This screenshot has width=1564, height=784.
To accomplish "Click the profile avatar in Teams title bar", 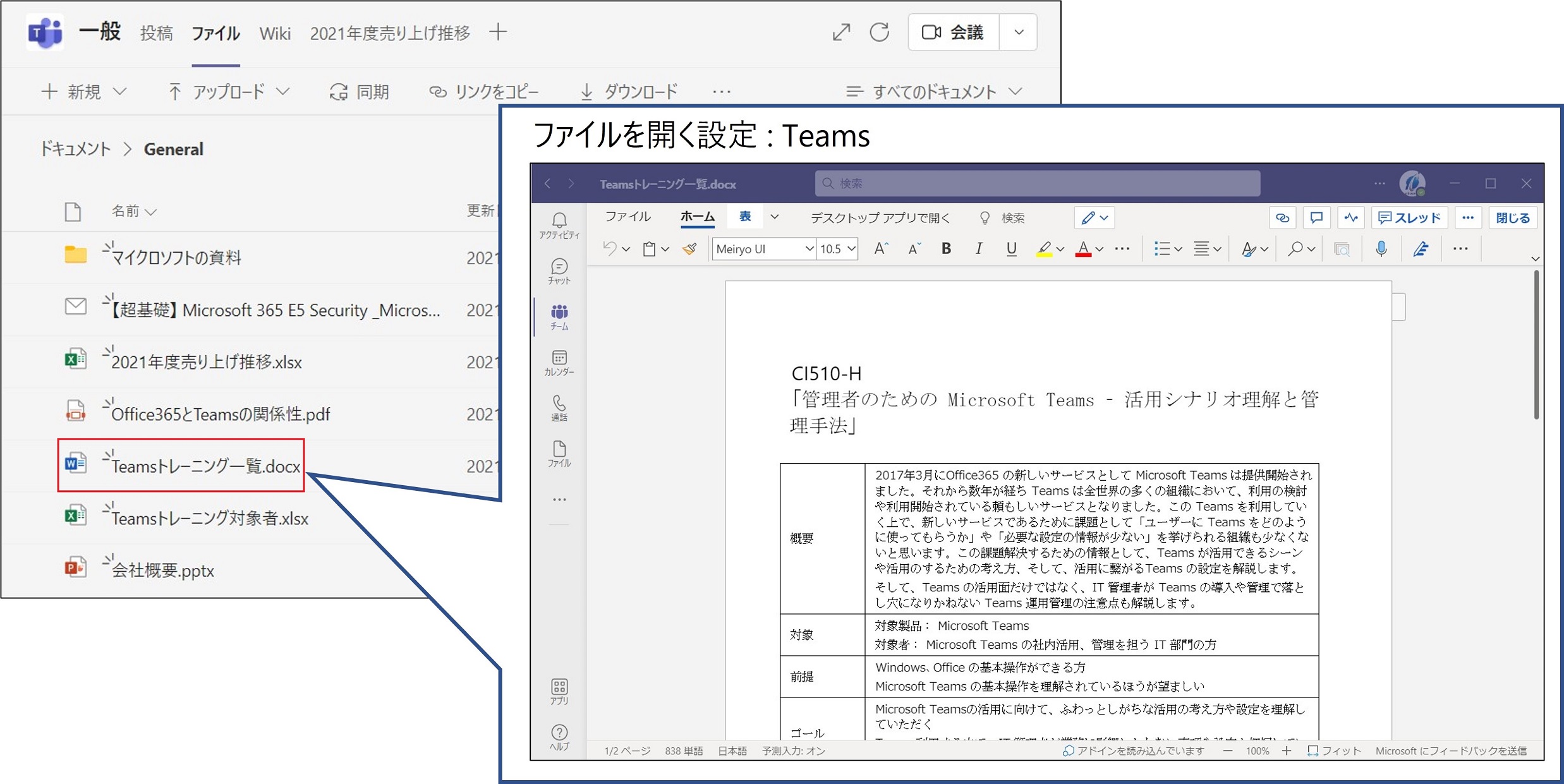I will (x=1412, y=183).
